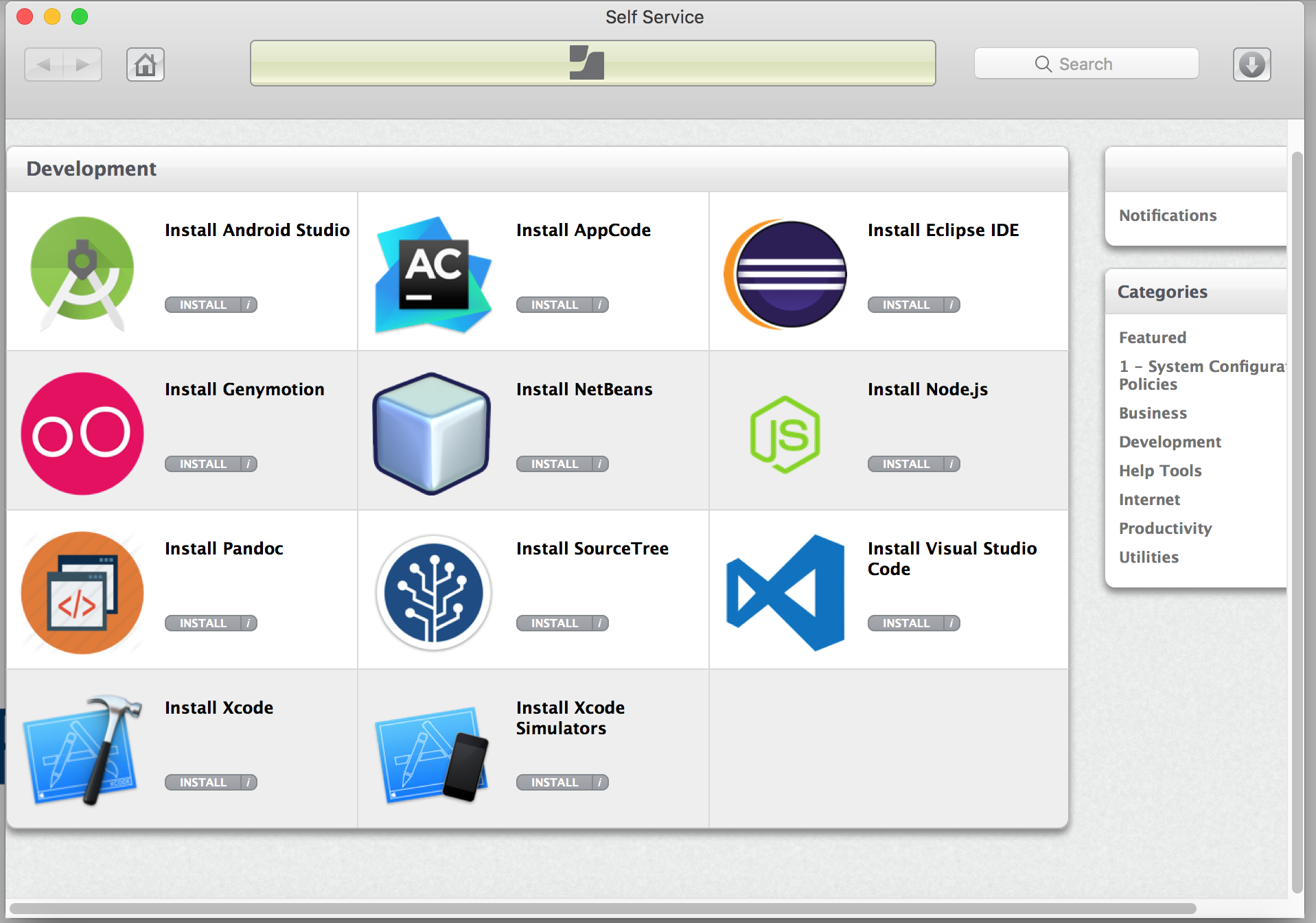Open the Productivity category
This screenshot has width=1316, height=923.
point(1165,528)
